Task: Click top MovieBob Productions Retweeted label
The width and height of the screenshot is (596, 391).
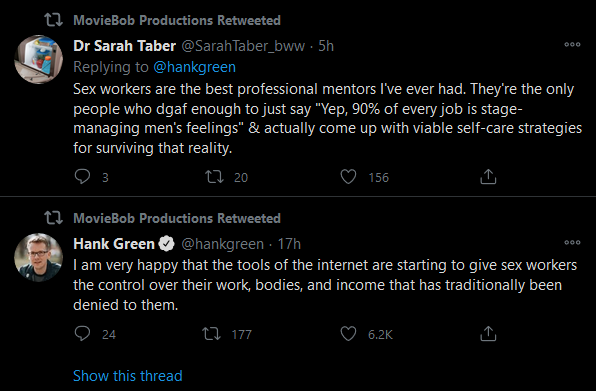Action: pyautogui.click(x=177, y=20)
